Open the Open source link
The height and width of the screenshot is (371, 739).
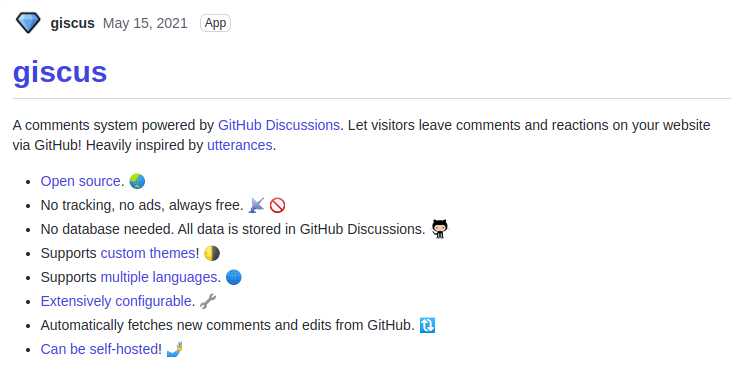coord(81,181)
